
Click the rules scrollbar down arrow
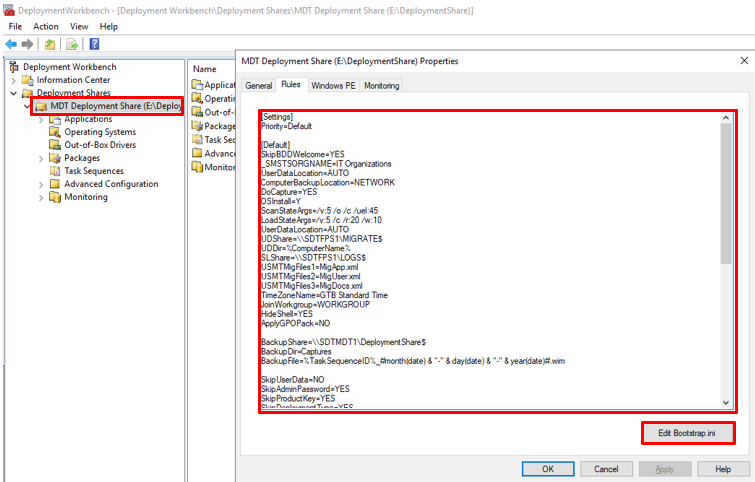point(726,403)
